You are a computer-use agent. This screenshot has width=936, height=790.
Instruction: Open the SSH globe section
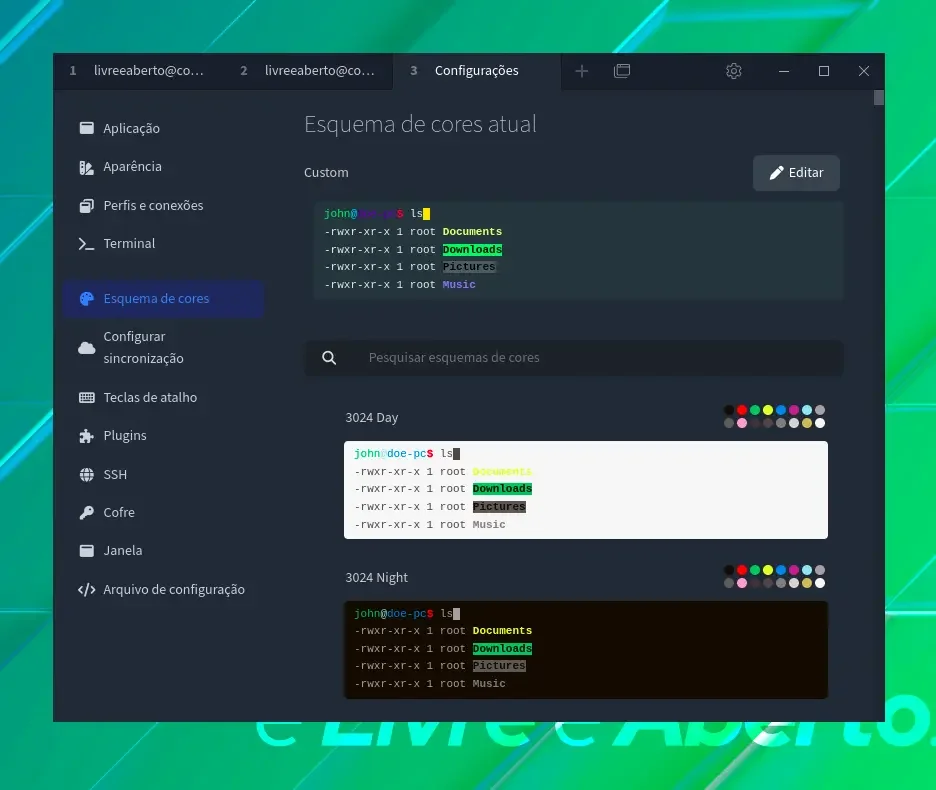point(87,474)
